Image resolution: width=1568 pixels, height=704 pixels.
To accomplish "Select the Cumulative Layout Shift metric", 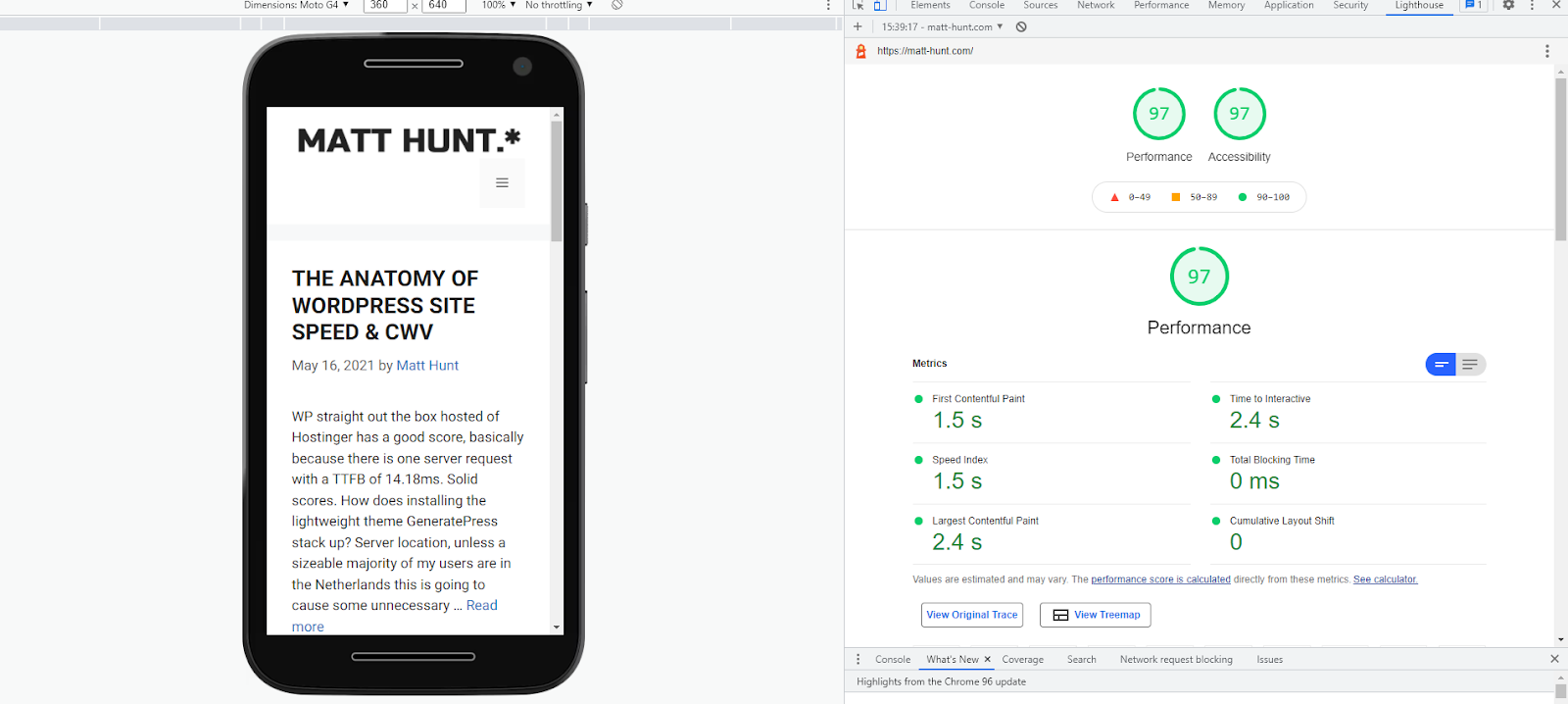I will click(x=1348, y=533).
